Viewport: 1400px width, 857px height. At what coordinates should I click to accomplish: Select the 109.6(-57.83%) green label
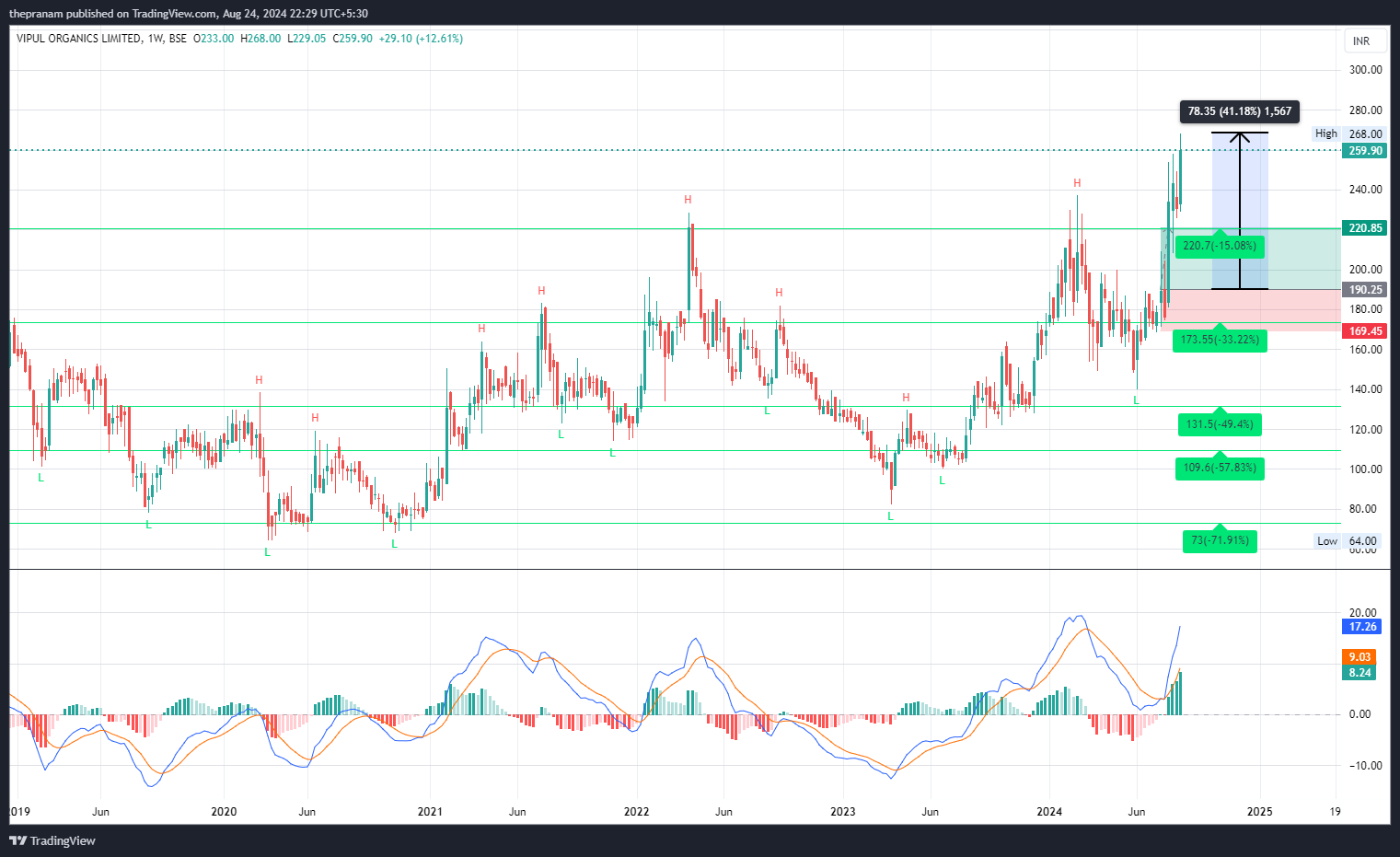coord(1220,469)
